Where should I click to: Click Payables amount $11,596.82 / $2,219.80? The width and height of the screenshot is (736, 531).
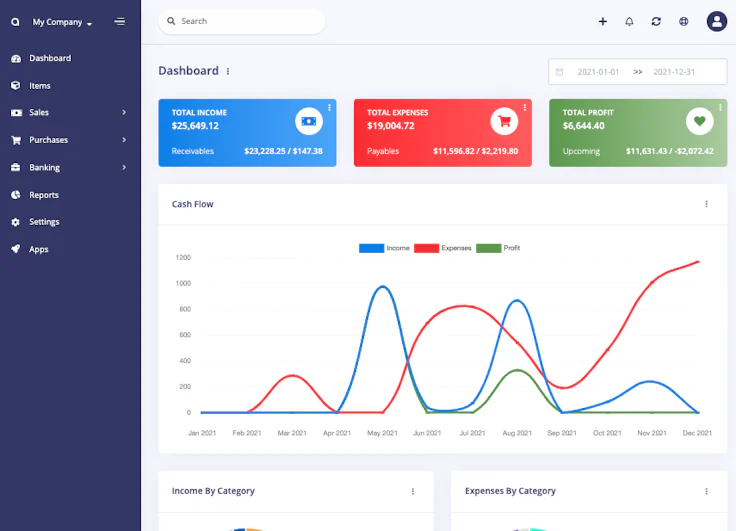tap(475, 151)
